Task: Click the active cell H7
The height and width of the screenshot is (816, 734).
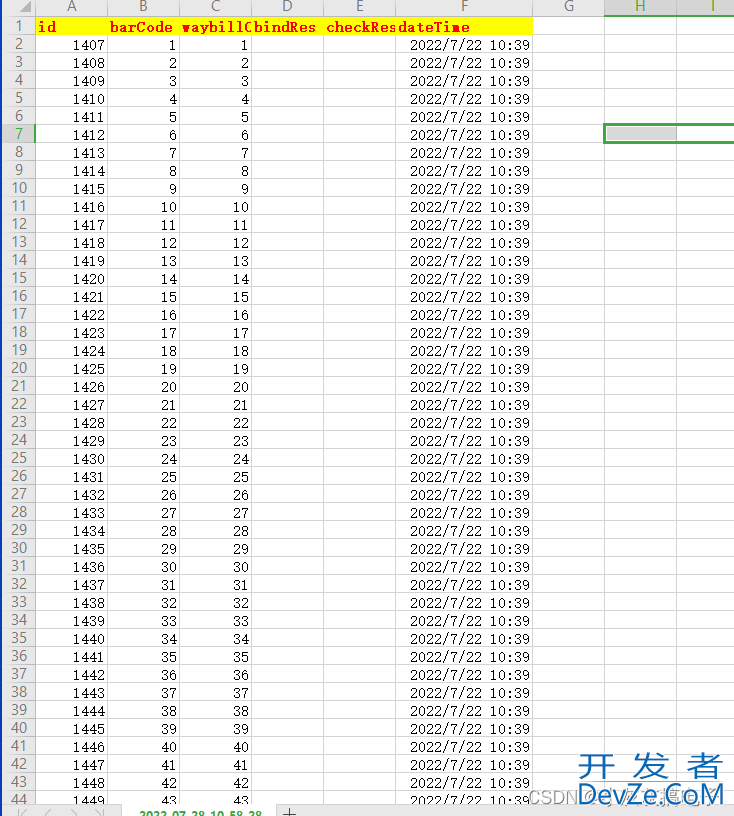Action: pos(640,134)
